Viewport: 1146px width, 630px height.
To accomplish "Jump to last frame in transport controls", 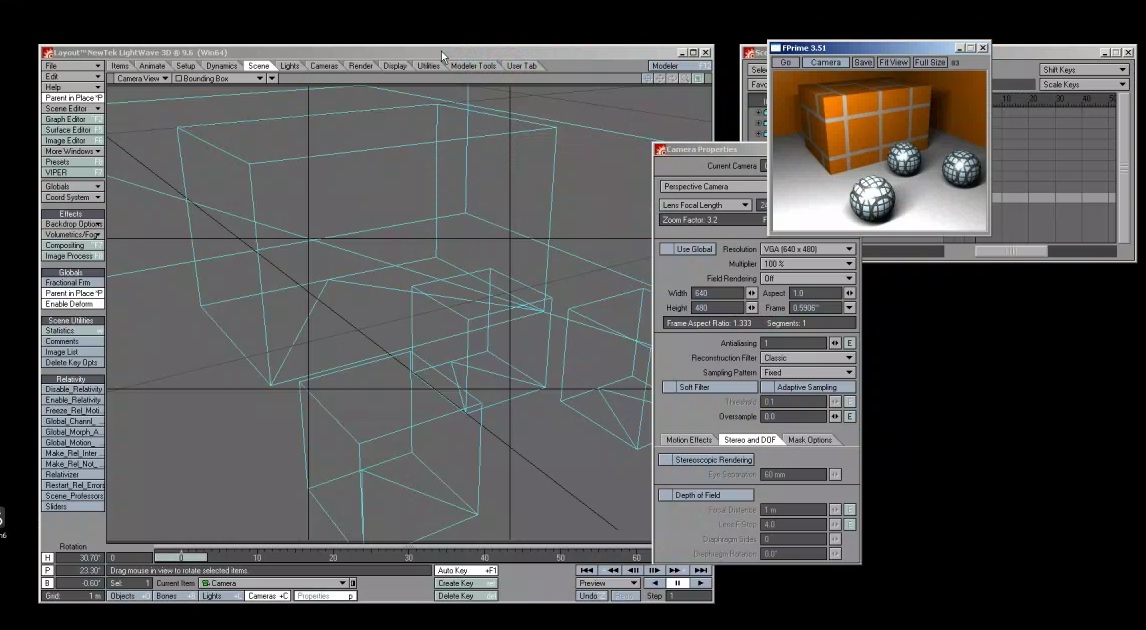I will [700, 570].
